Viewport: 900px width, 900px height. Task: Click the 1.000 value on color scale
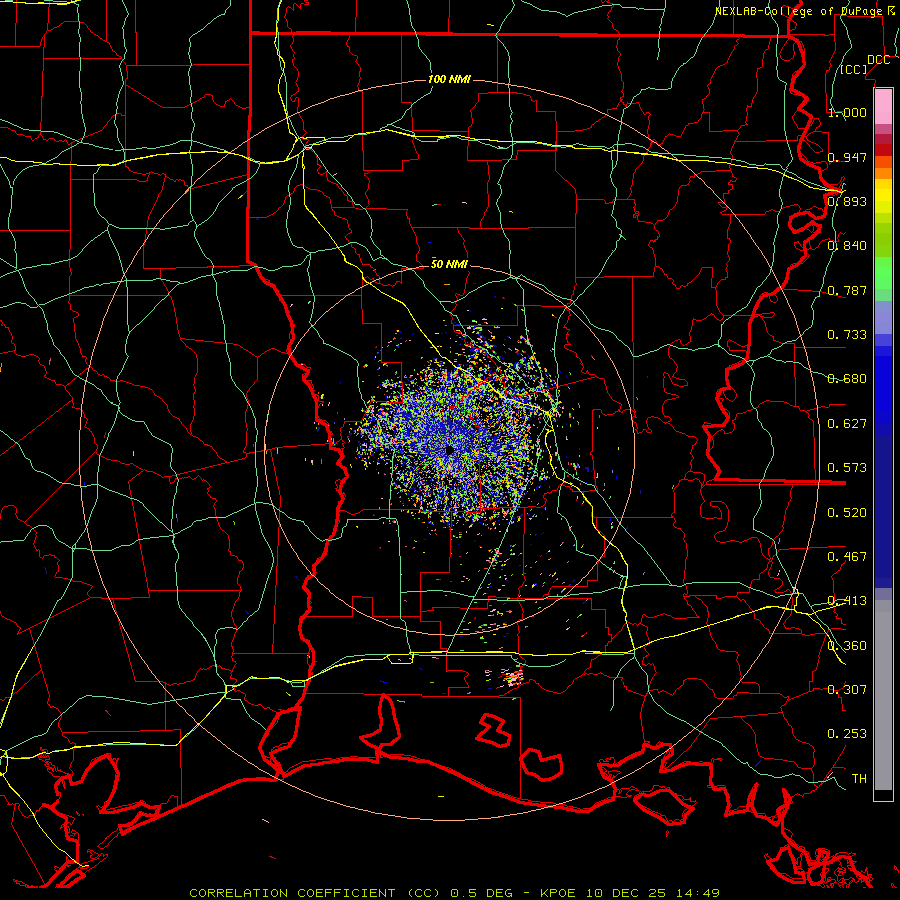click(x=847, y=112)
